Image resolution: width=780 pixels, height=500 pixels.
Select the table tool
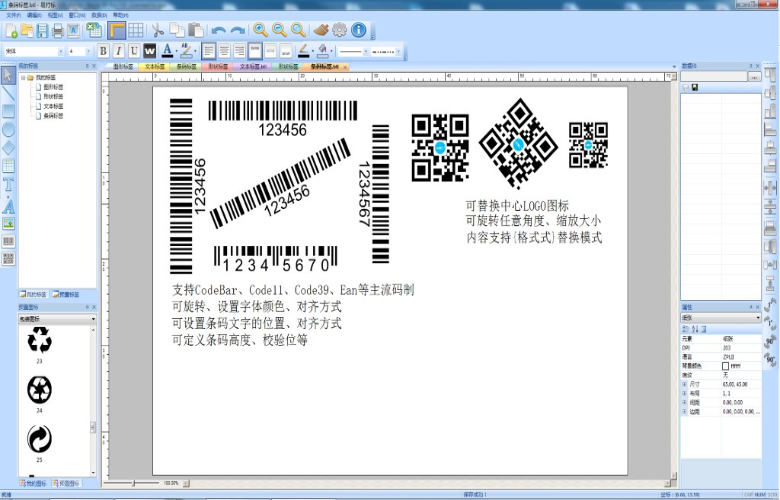coord(8,166)
